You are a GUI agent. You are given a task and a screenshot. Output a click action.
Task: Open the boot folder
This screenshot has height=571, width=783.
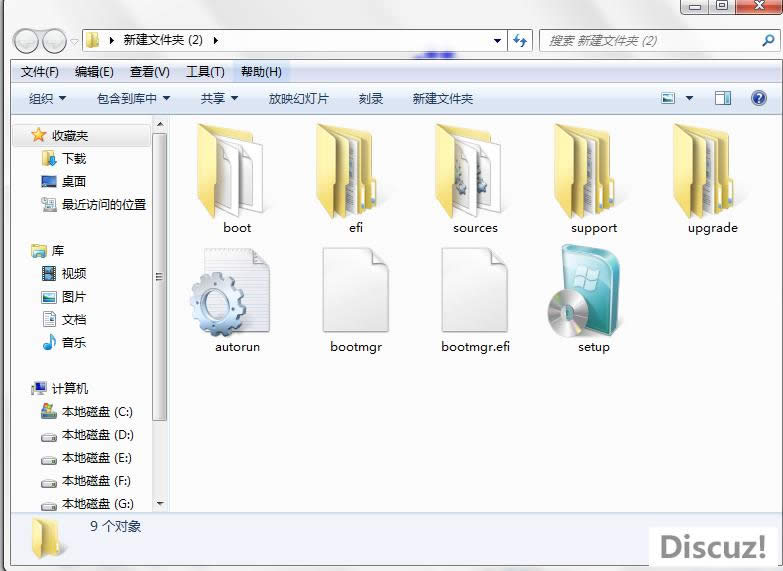(231, 179)
